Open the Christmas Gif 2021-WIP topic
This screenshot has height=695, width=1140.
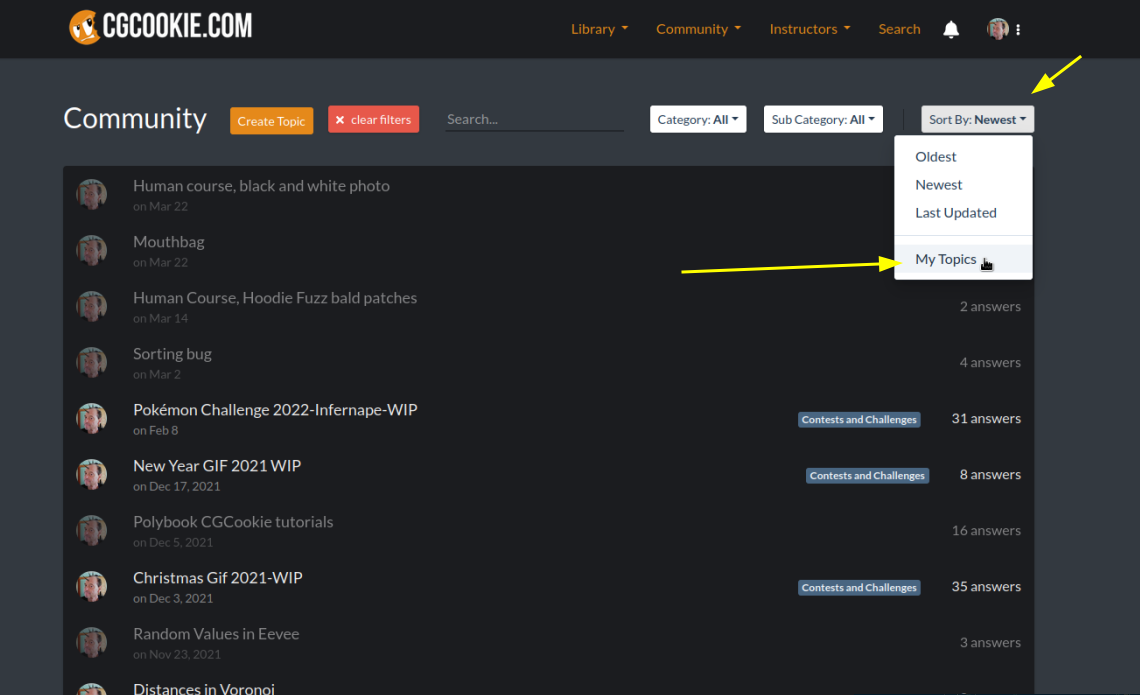click(x=217, y=577)
